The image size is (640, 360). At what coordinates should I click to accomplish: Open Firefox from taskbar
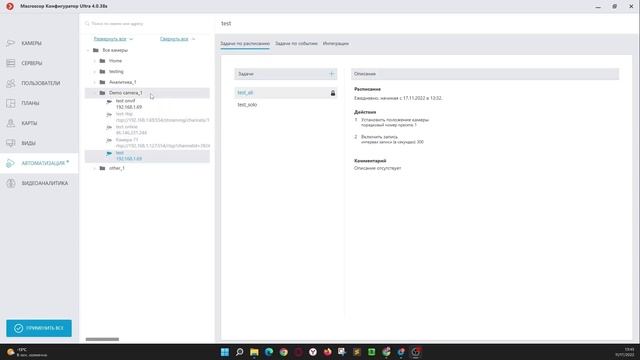pos(328,352)
